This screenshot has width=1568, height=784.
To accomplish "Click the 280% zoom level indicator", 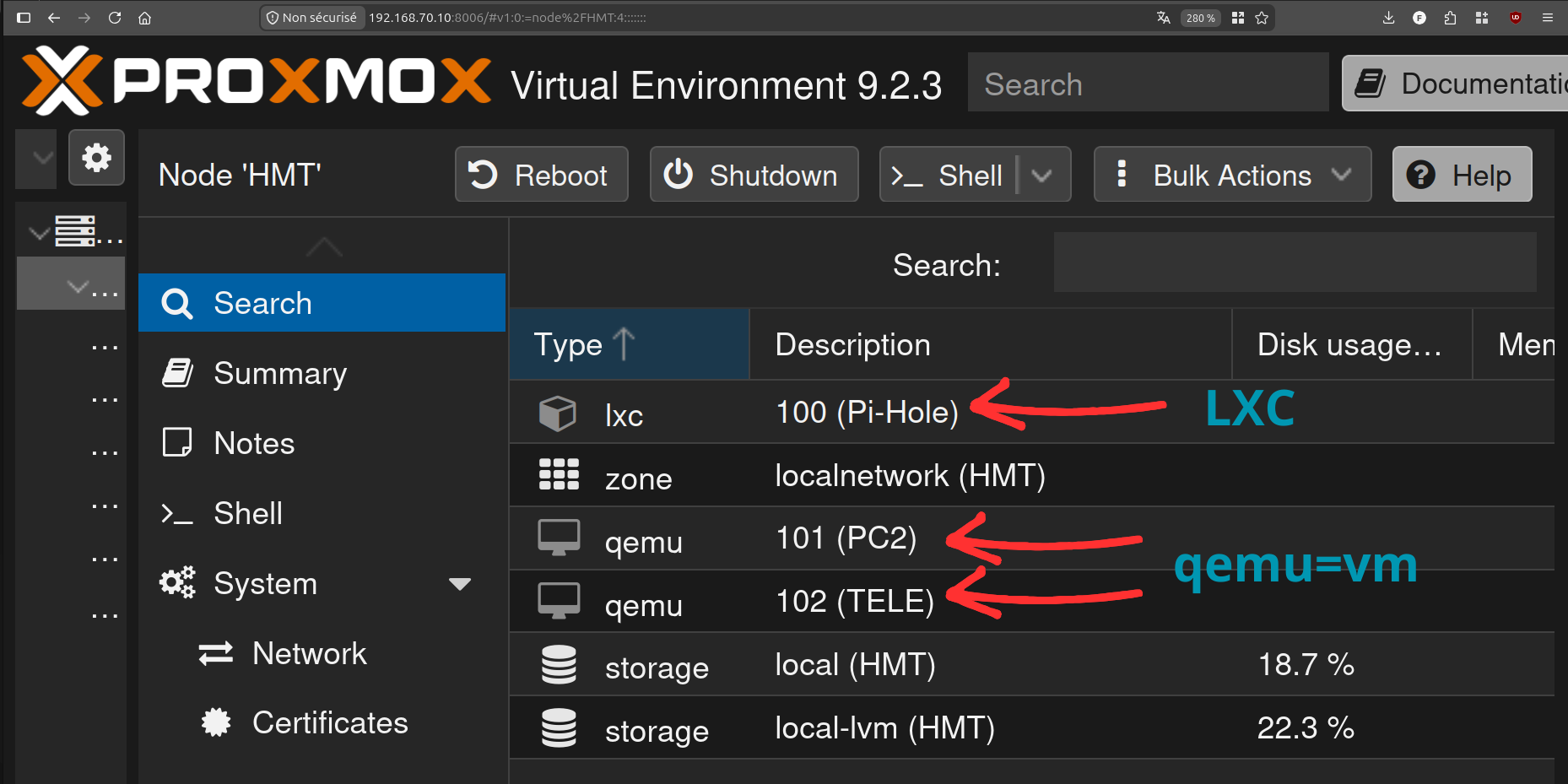I will click(1200, 18).
